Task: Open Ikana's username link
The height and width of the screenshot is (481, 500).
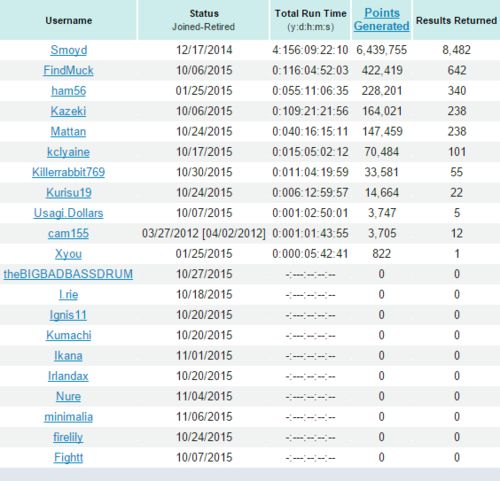Action: (x=68, y=356)
